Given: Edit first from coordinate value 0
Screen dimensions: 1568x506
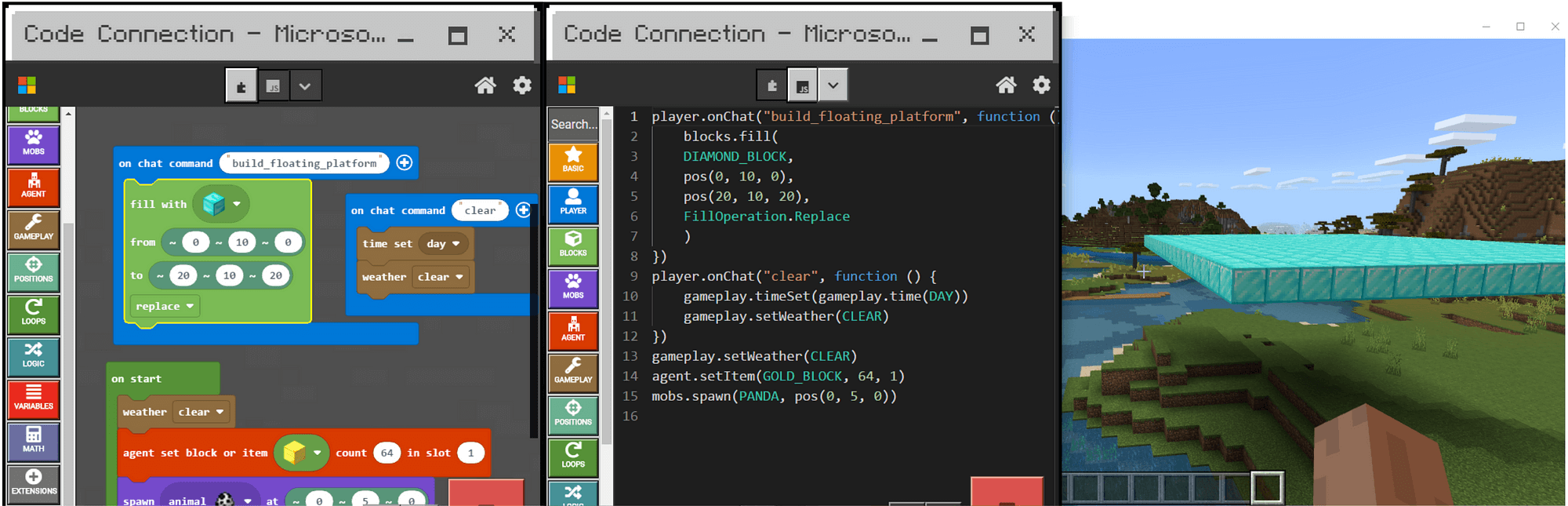Looking at the screenshot, I should point(195,242).
